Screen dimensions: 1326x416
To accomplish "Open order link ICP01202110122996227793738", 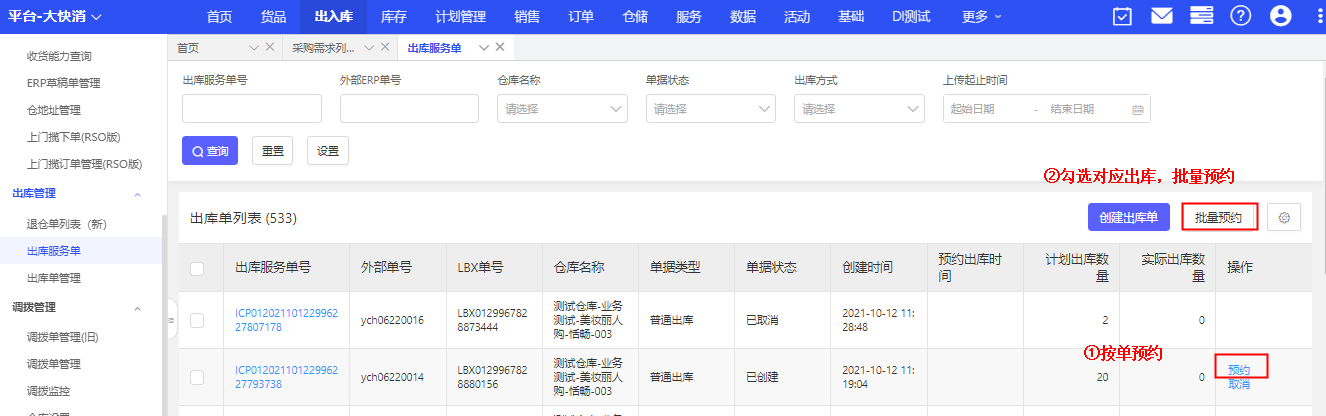I will (286, 377).
